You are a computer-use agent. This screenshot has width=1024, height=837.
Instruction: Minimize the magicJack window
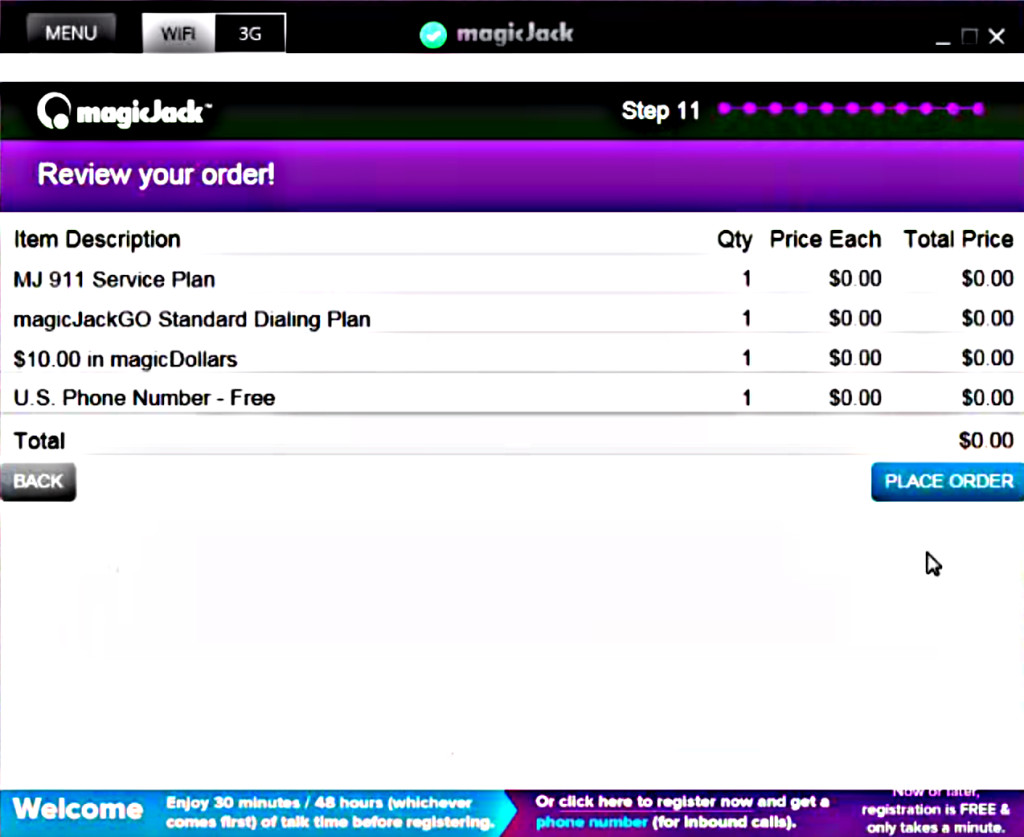tap(943, 38)
